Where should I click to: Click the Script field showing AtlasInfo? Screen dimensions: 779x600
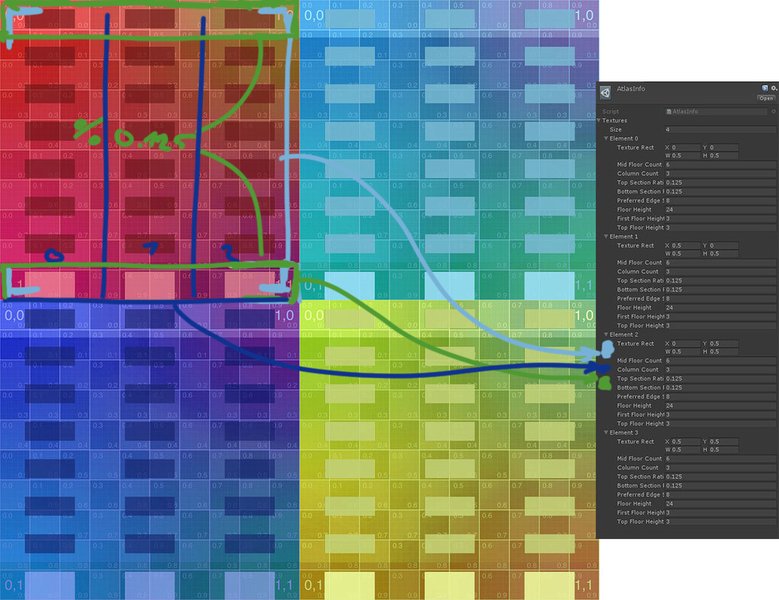(718, 112)
